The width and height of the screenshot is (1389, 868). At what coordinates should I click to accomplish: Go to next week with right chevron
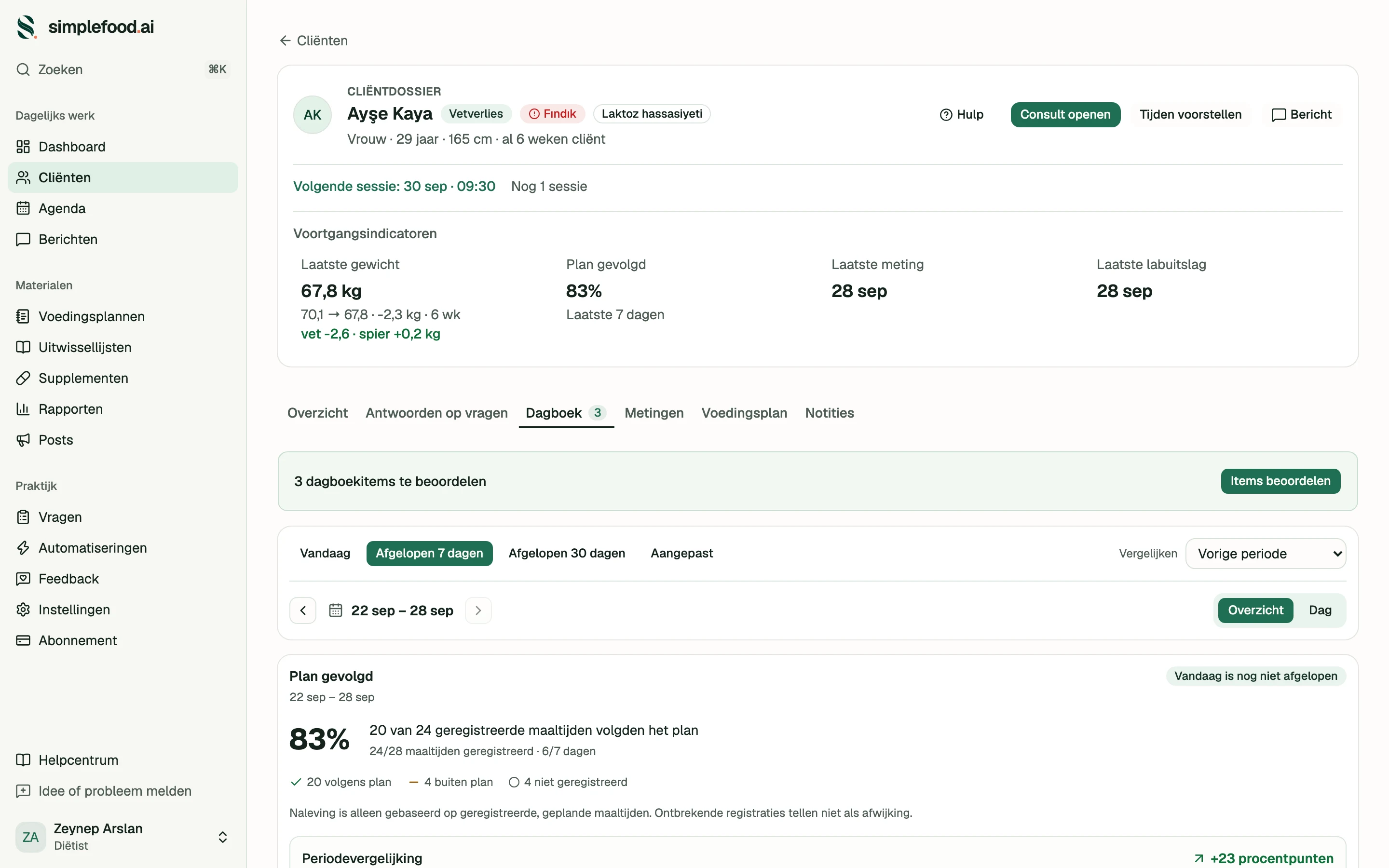coord(478,611)
